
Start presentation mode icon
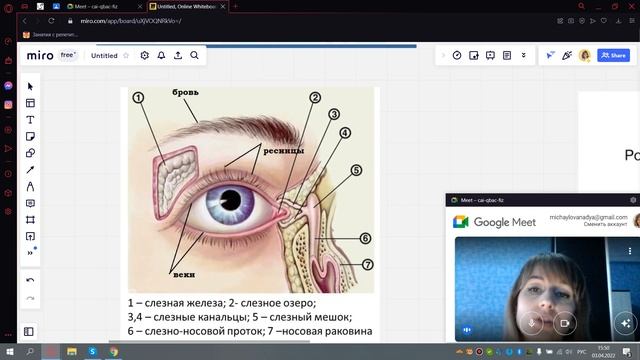pyautogui.click(x=490, y=55)
